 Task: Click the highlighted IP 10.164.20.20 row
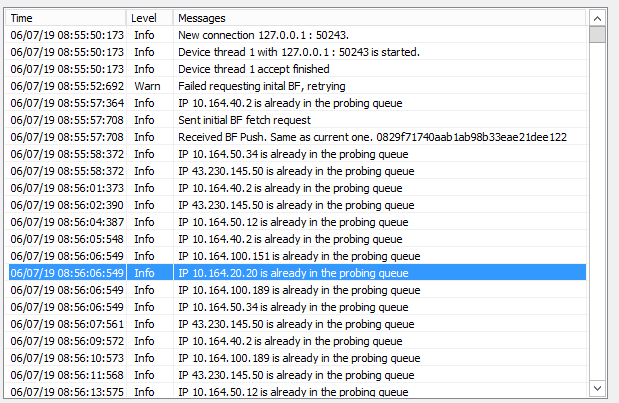point(298,273)
